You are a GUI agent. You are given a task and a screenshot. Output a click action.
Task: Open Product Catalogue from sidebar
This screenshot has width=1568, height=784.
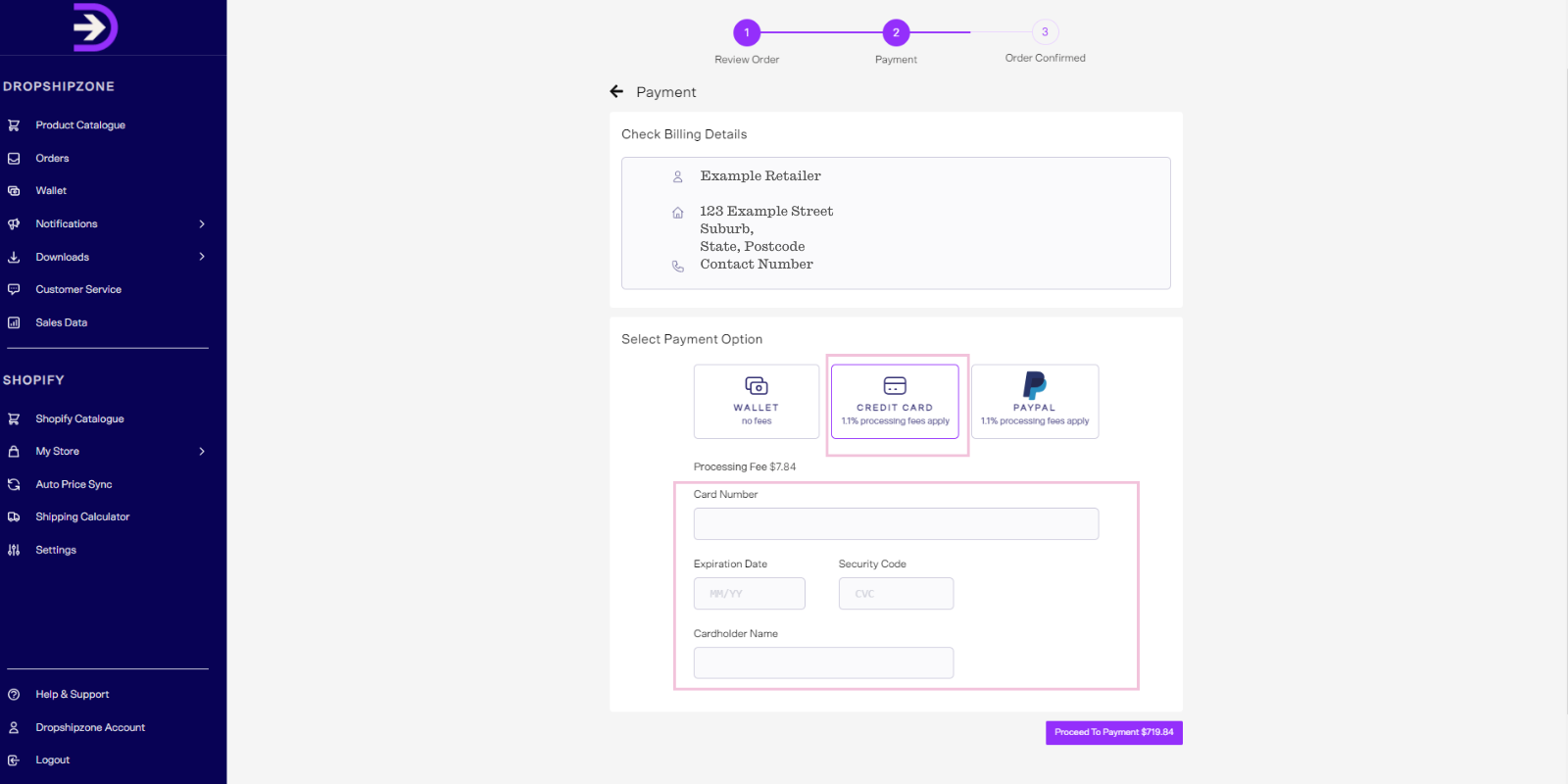point(80,125)
